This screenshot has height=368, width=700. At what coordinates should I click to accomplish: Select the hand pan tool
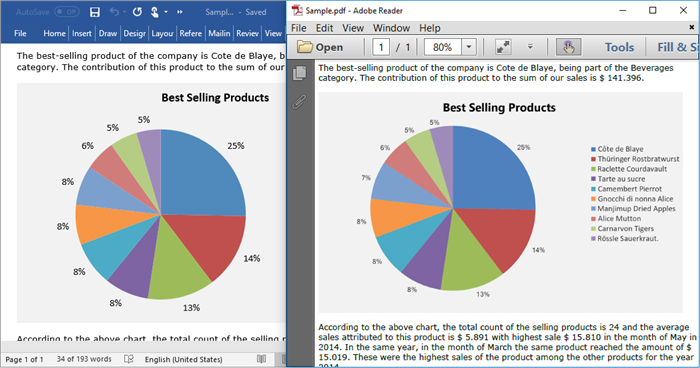pos(568,47)
